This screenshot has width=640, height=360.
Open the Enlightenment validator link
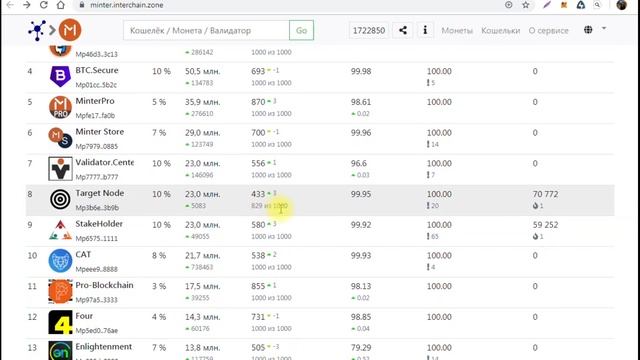tap(104, 347)
